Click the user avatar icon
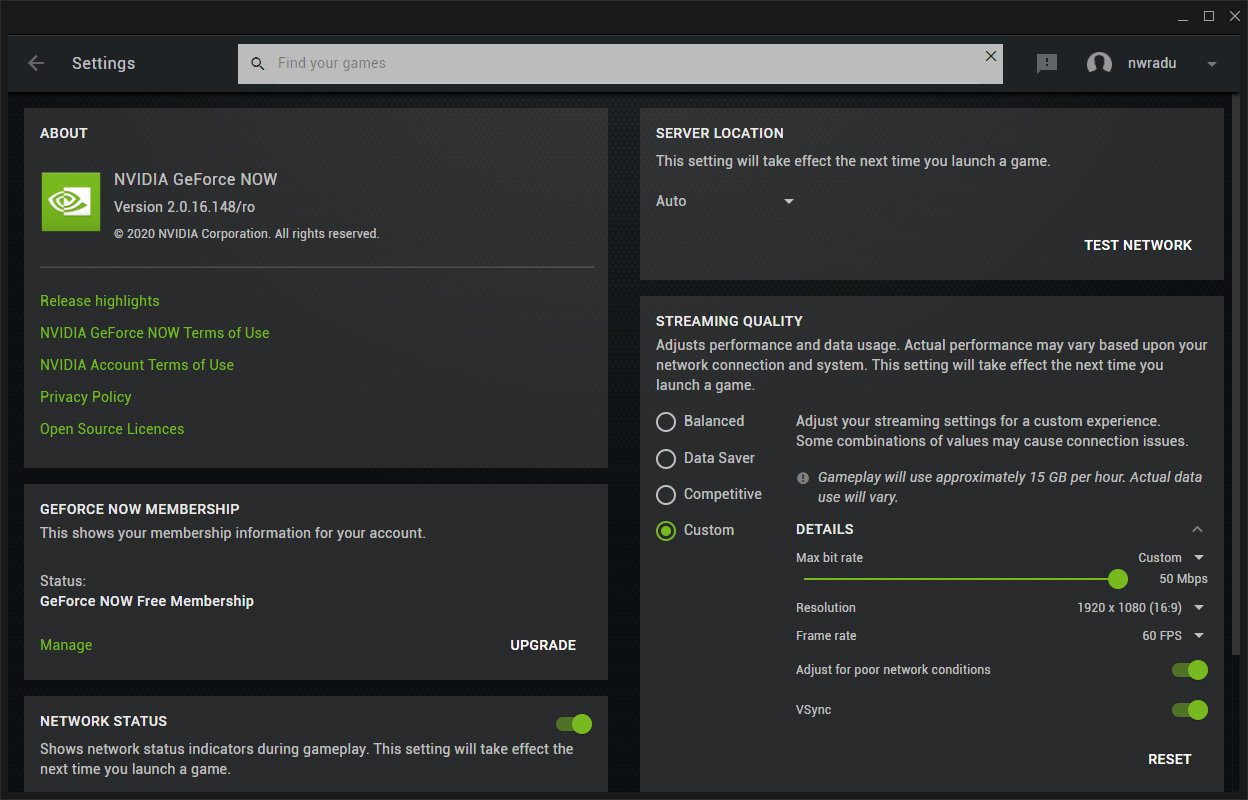The image size is (1248, 800). point(1099,63)
